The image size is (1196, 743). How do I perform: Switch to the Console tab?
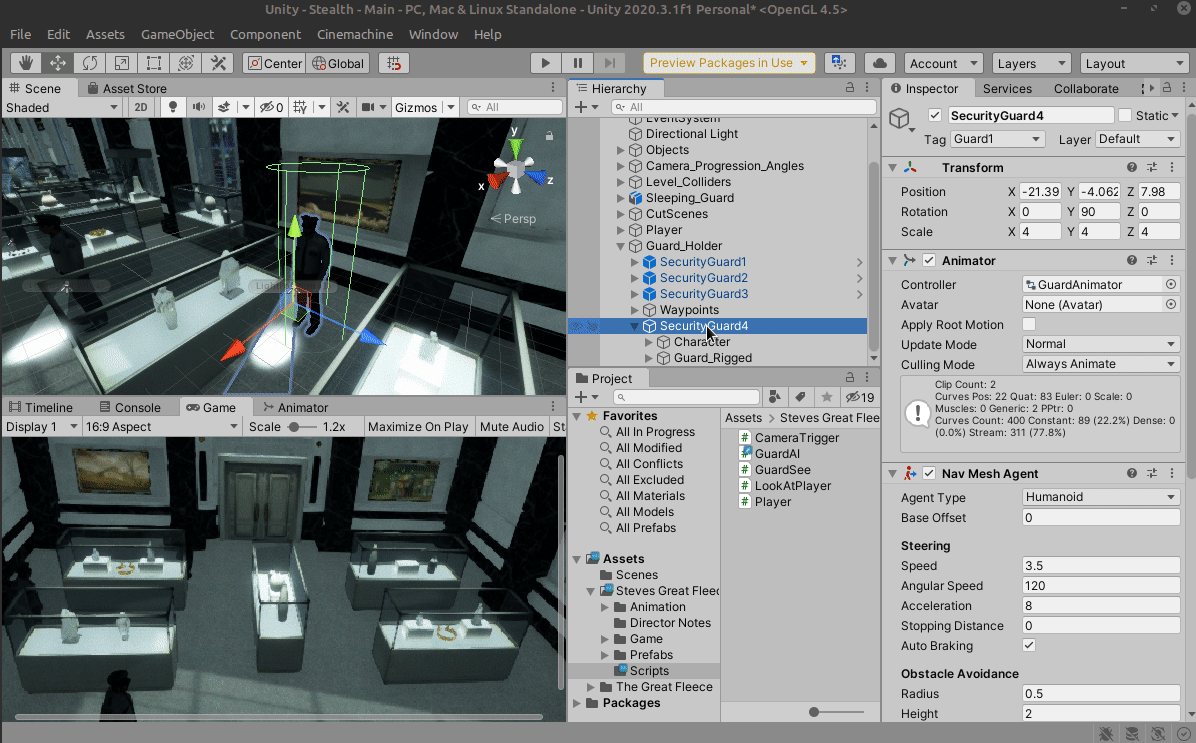point(129,407)
